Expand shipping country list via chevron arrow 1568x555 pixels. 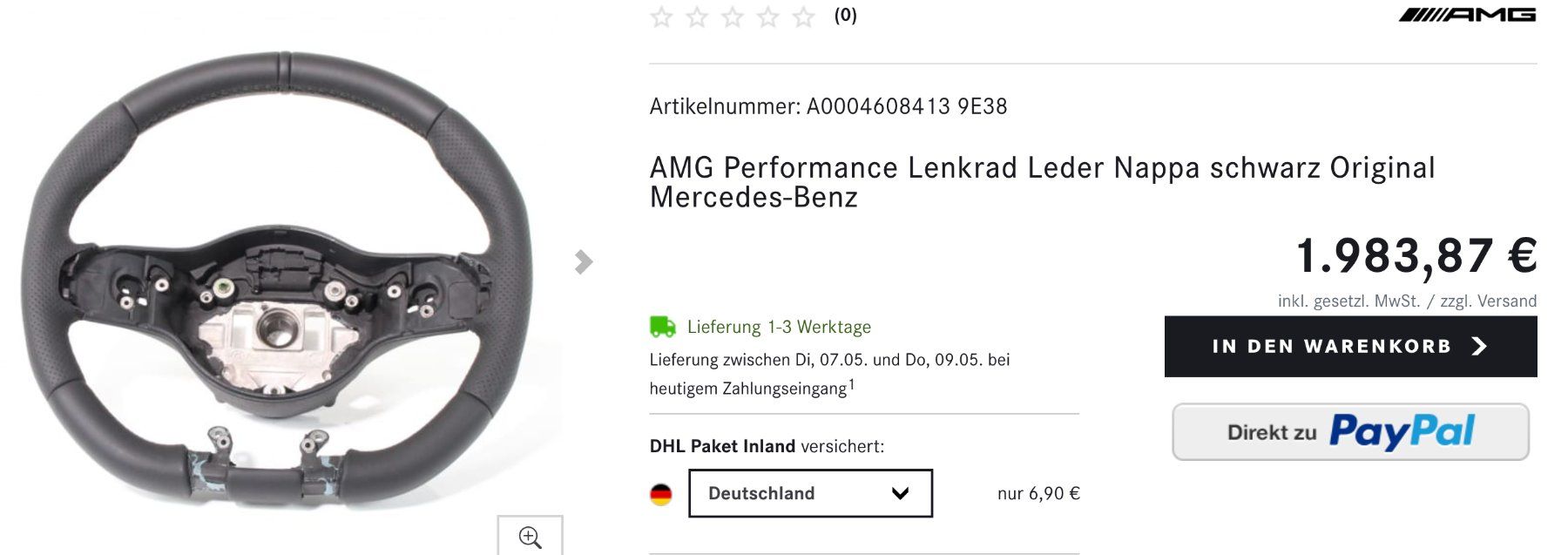coord(901,493)
